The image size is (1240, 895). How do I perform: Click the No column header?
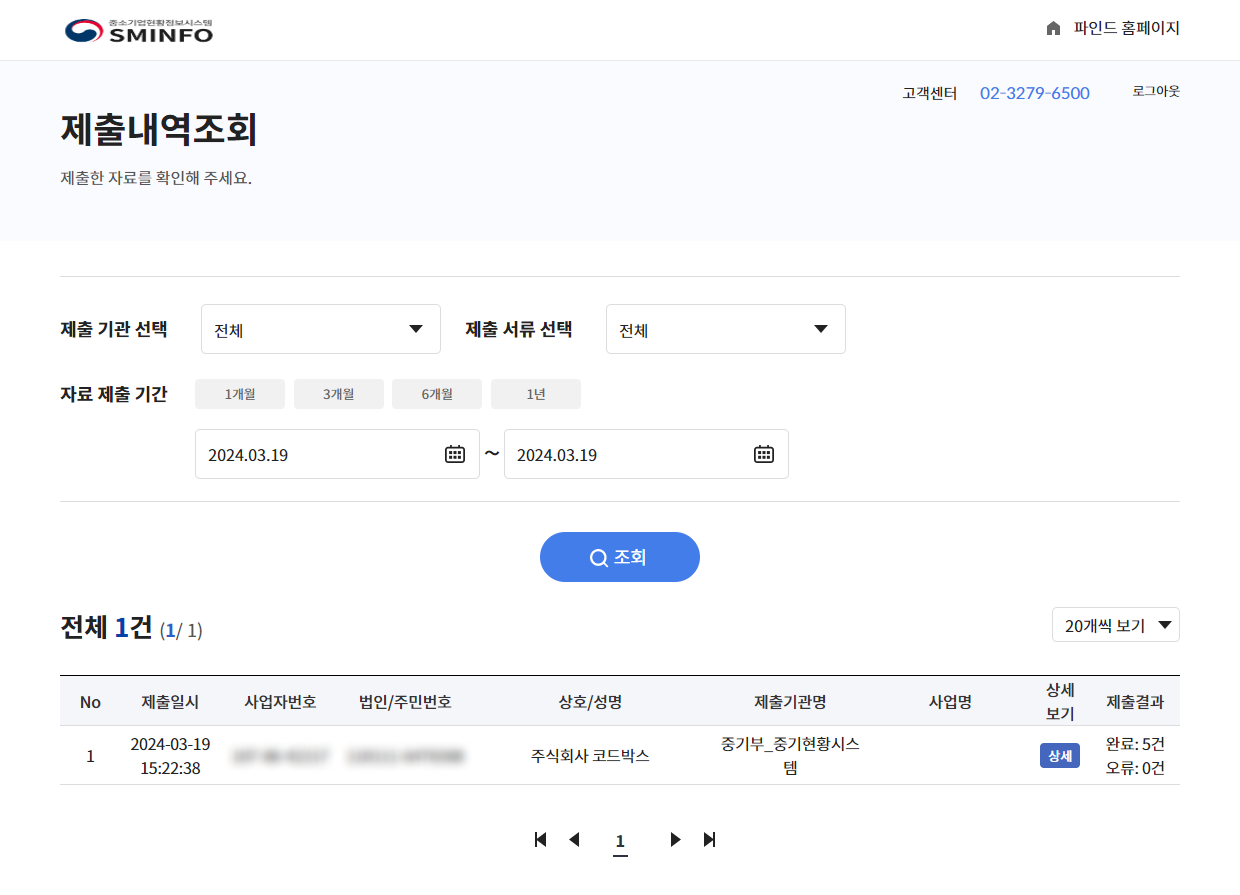pyautogui.click(x=90, y=702)
